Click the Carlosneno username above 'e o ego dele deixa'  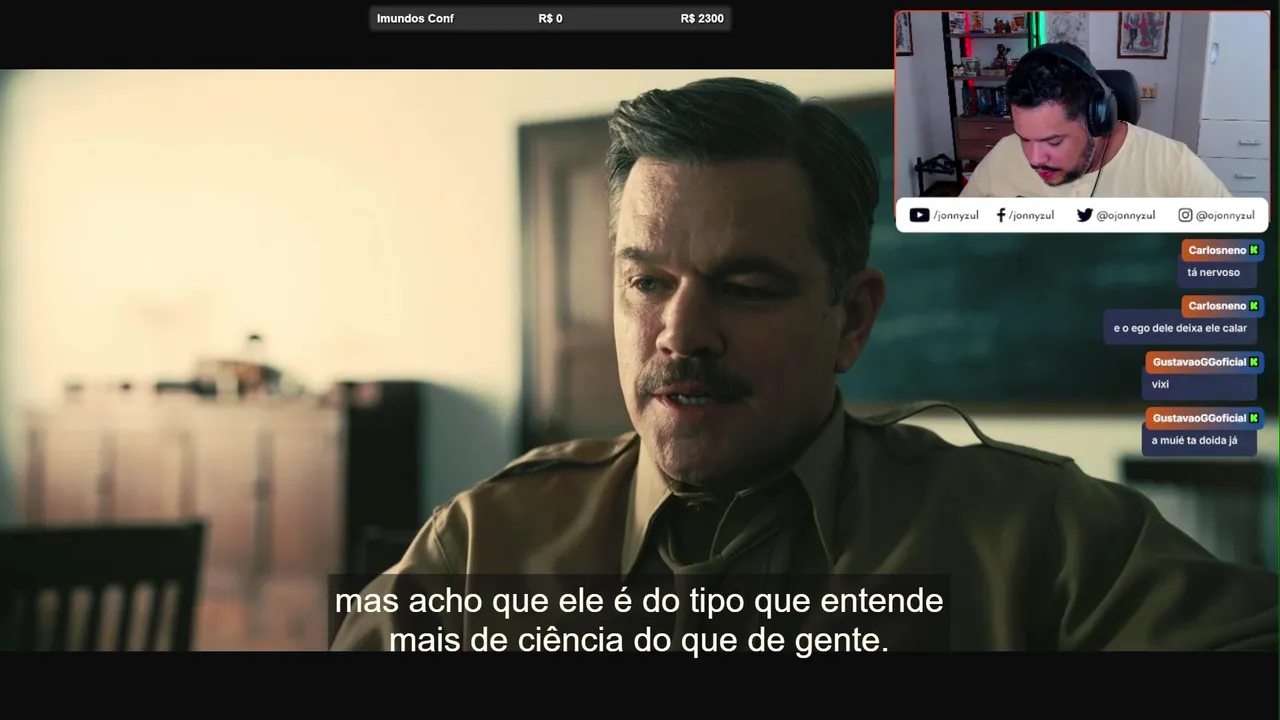click(1217, 306)
